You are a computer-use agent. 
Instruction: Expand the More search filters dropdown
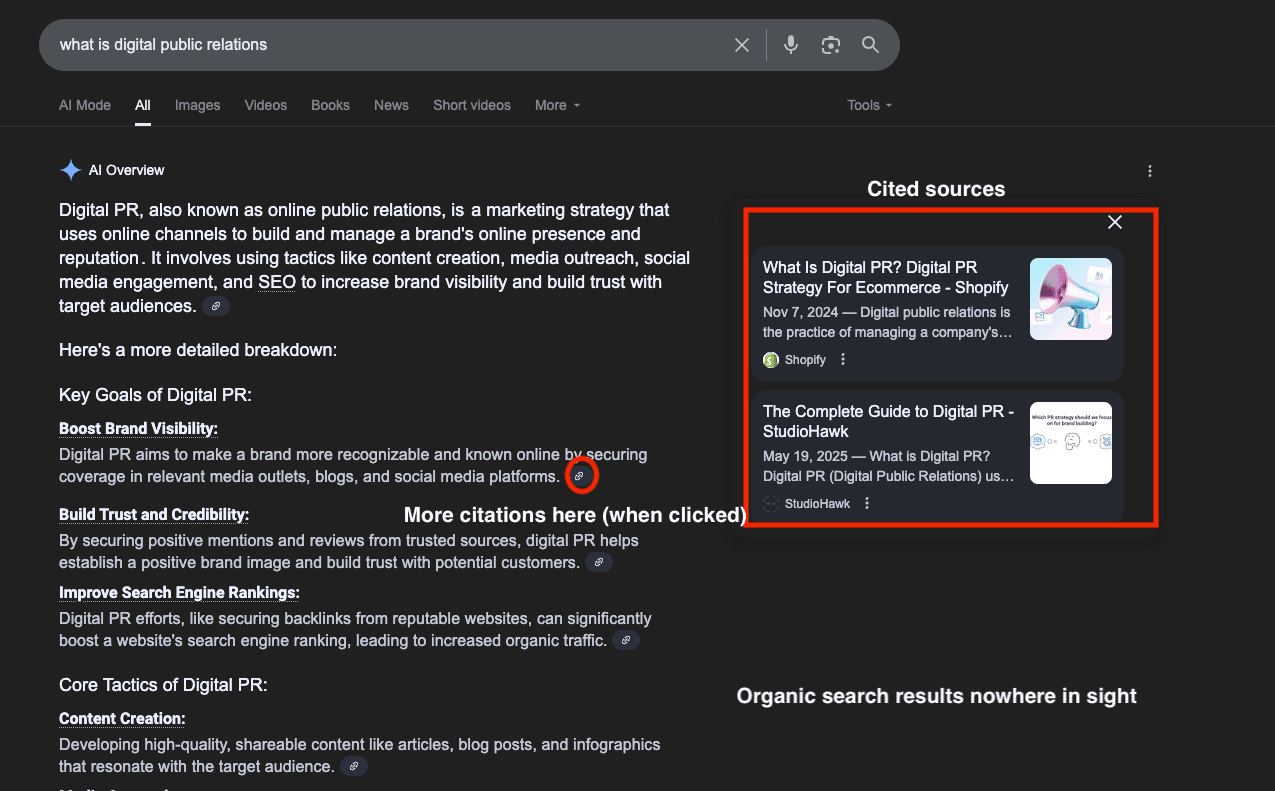(557, 105)
